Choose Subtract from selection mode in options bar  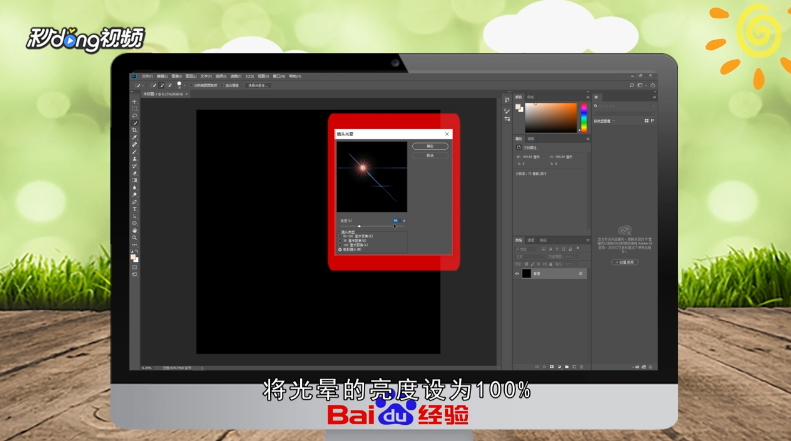(170, 85)
